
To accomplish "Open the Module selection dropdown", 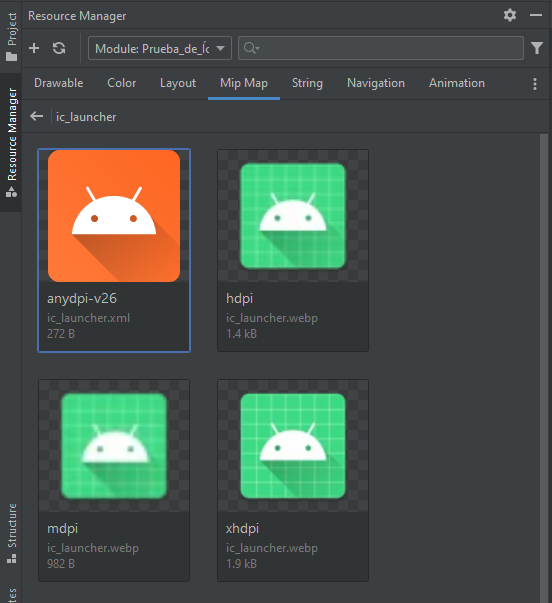I will pyautogui.click(x=160, y=48).
